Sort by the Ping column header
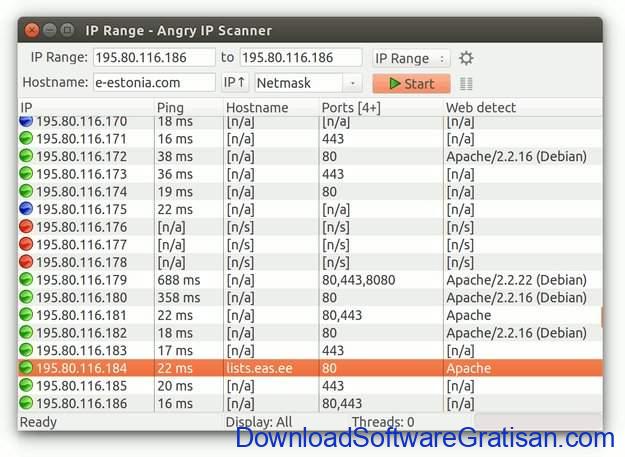 click(189, 108)
